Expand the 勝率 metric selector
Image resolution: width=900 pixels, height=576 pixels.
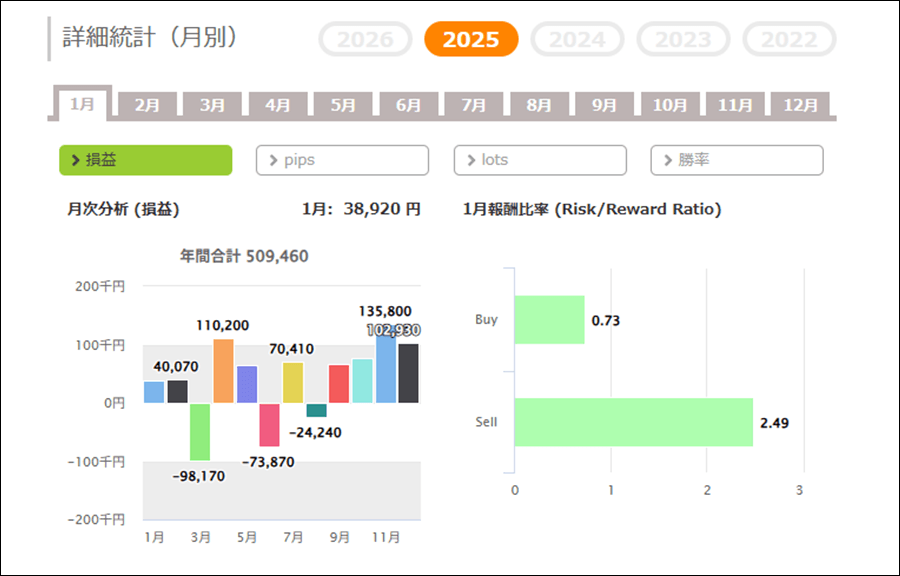(x=737, y=160)
